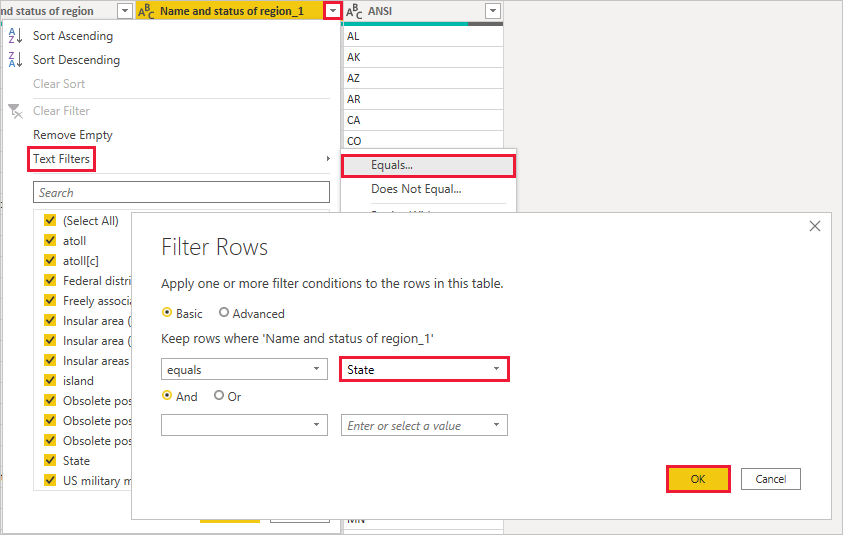Choose the Or radio option
The image size is (843, 535).
[219, 396]
